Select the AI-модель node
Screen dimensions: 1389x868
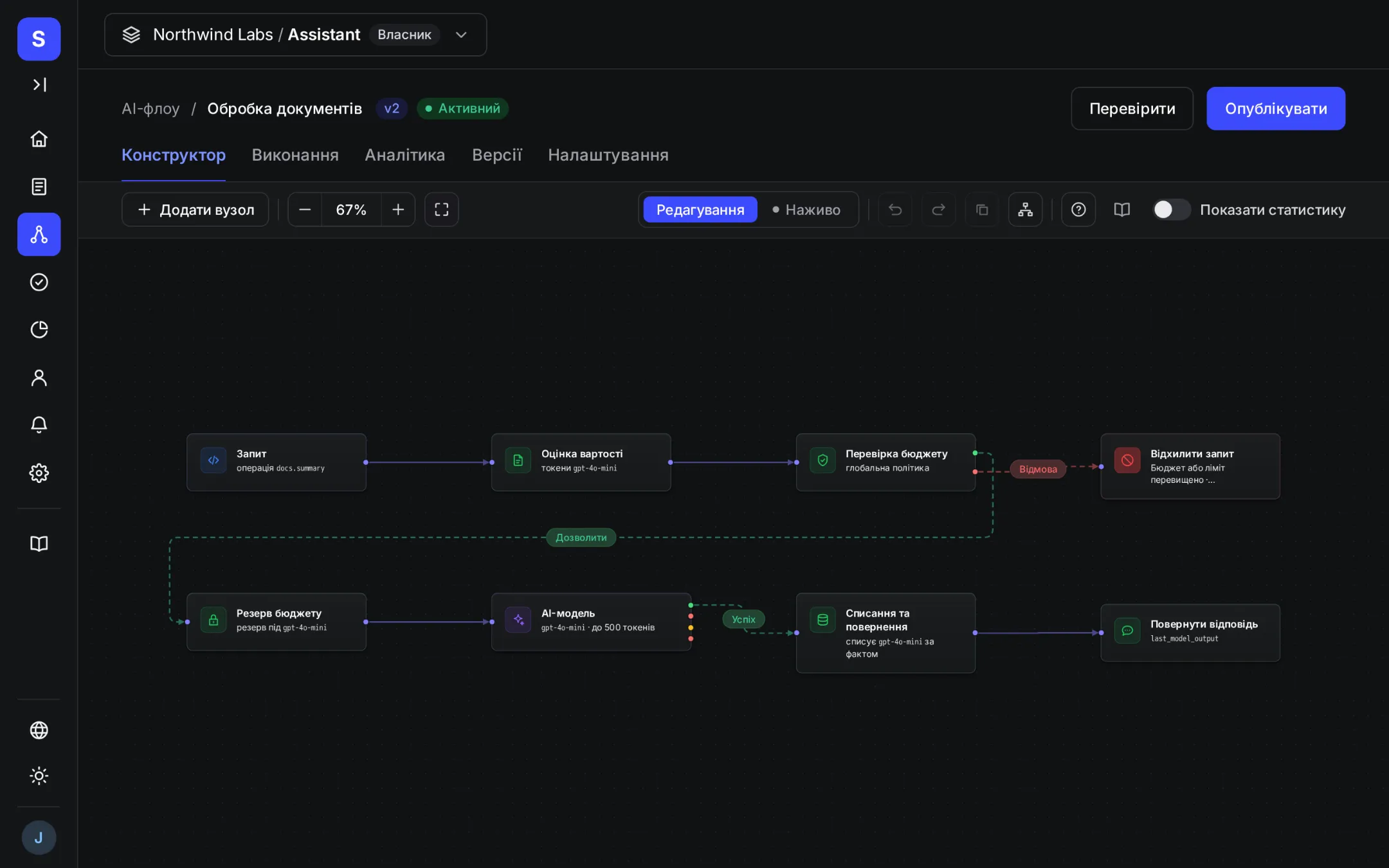pyautogui.click(x=592, y=622)
